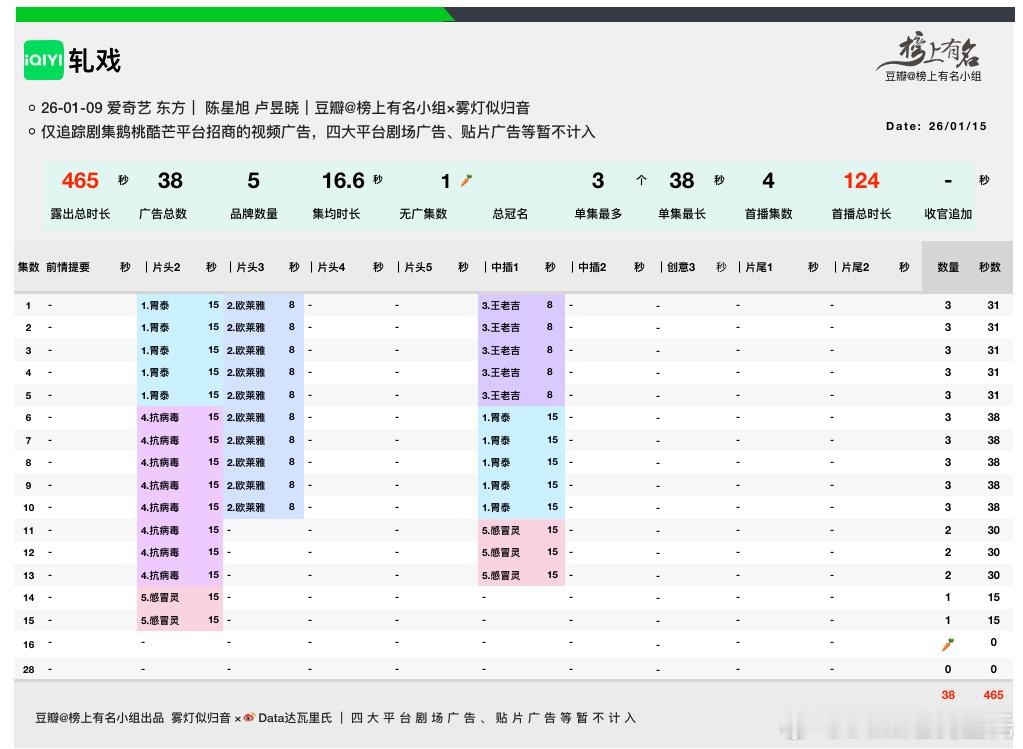Click the 总冠名 label
The height and width of the screenshot is (749, 1023).
click(510, 214)
